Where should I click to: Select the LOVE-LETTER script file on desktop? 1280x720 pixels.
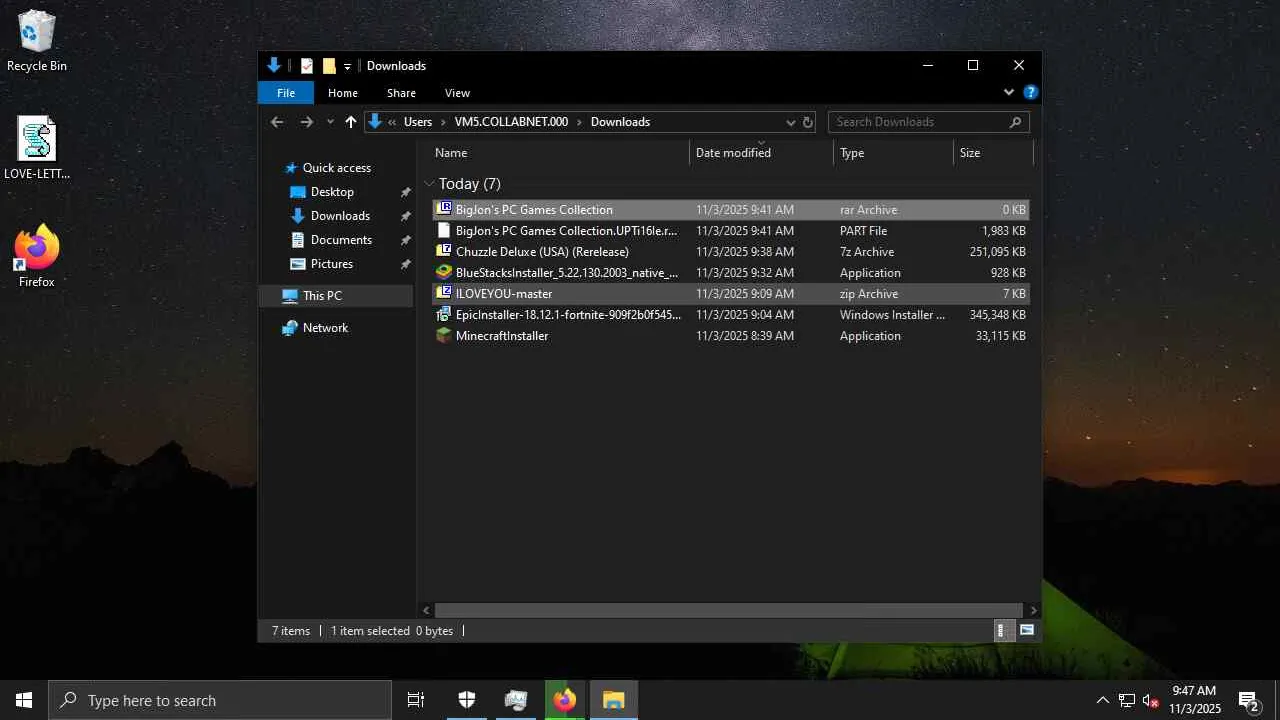click(x=37, y=149)
